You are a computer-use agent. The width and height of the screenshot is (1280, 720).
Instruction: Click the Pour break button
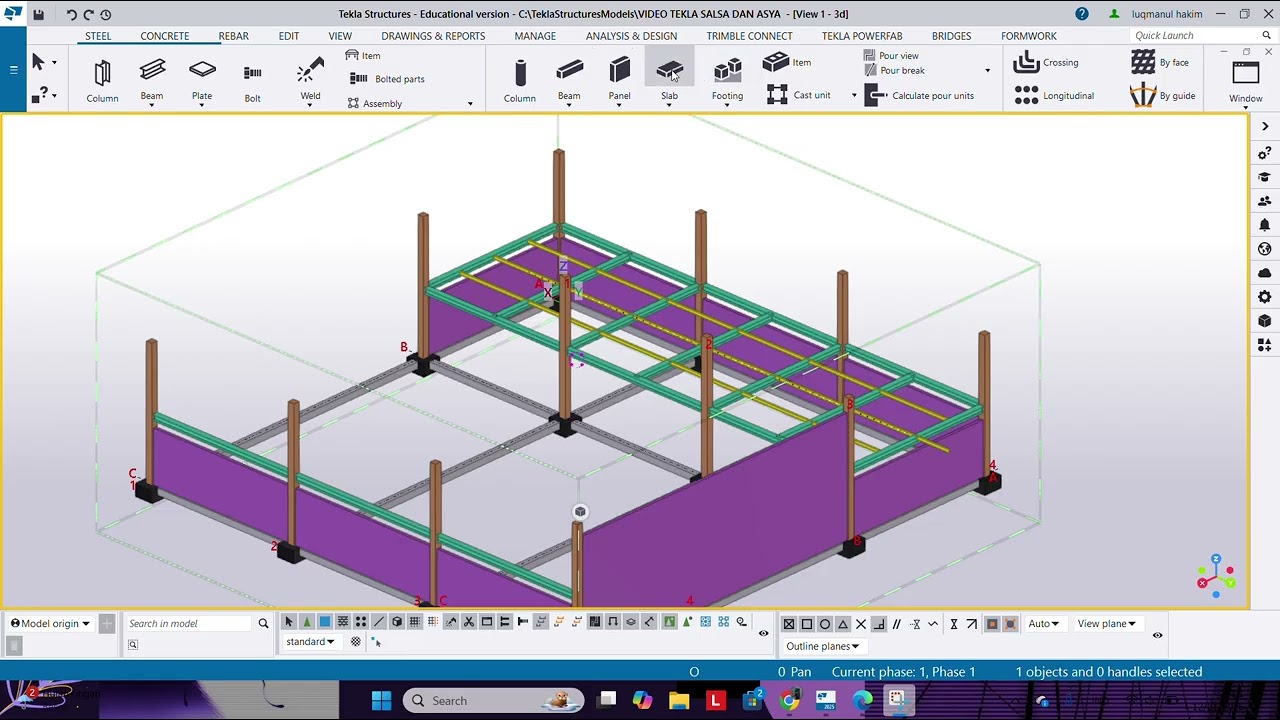pos(894,70)
